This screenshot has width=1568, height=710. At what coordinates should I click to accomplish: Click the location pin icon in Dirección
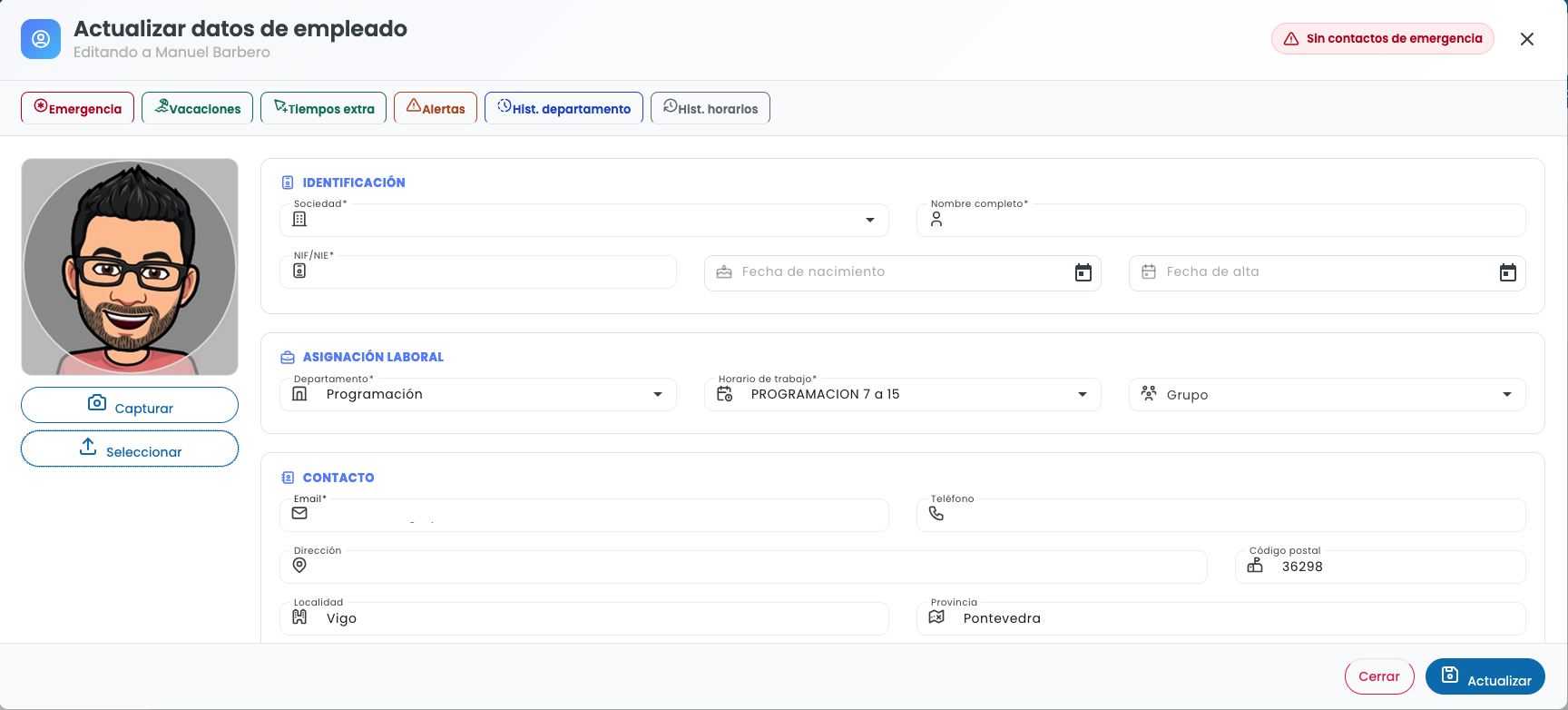tap(299, 566)
